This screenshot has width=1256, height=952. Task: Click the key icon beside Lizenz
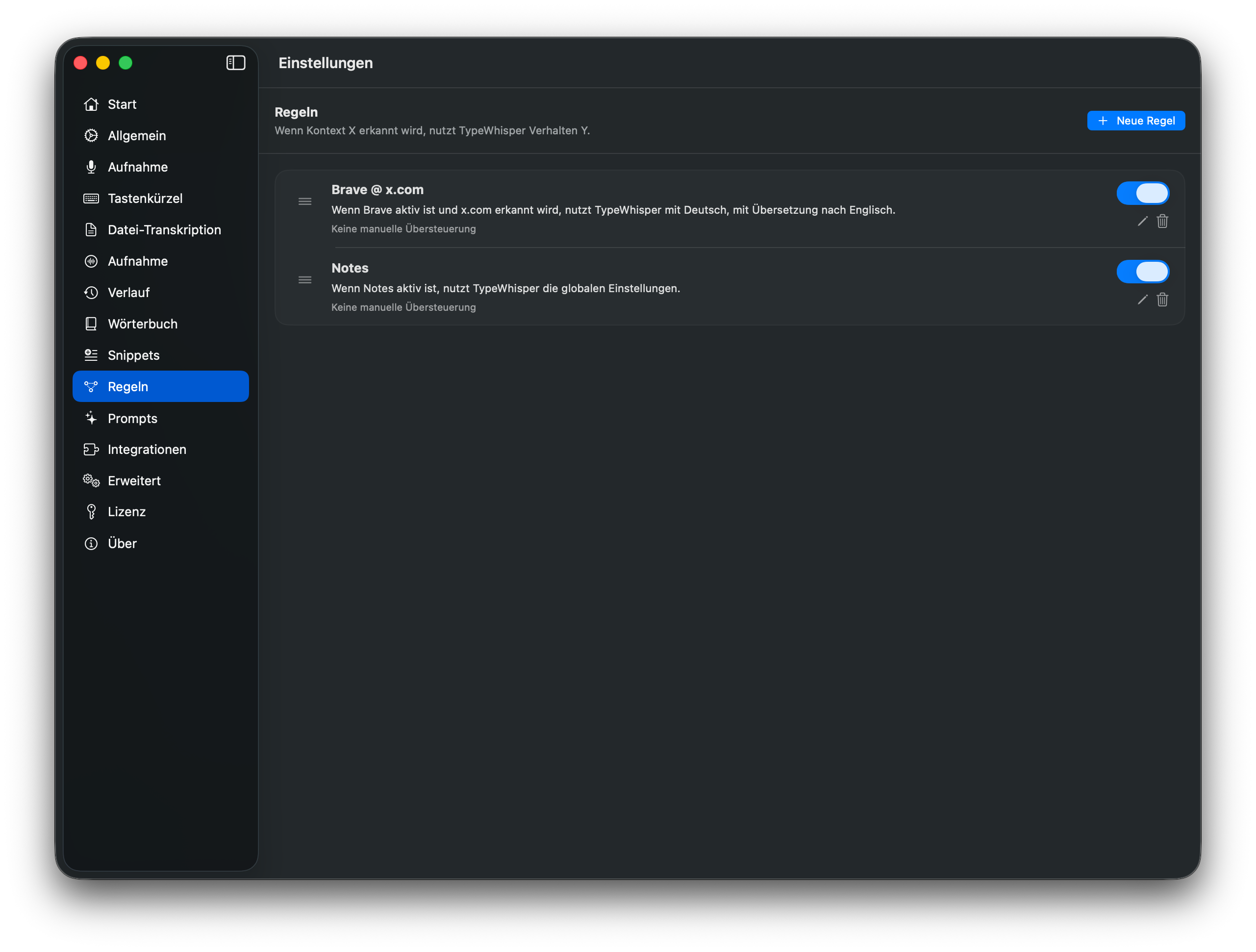pos(91,512)
